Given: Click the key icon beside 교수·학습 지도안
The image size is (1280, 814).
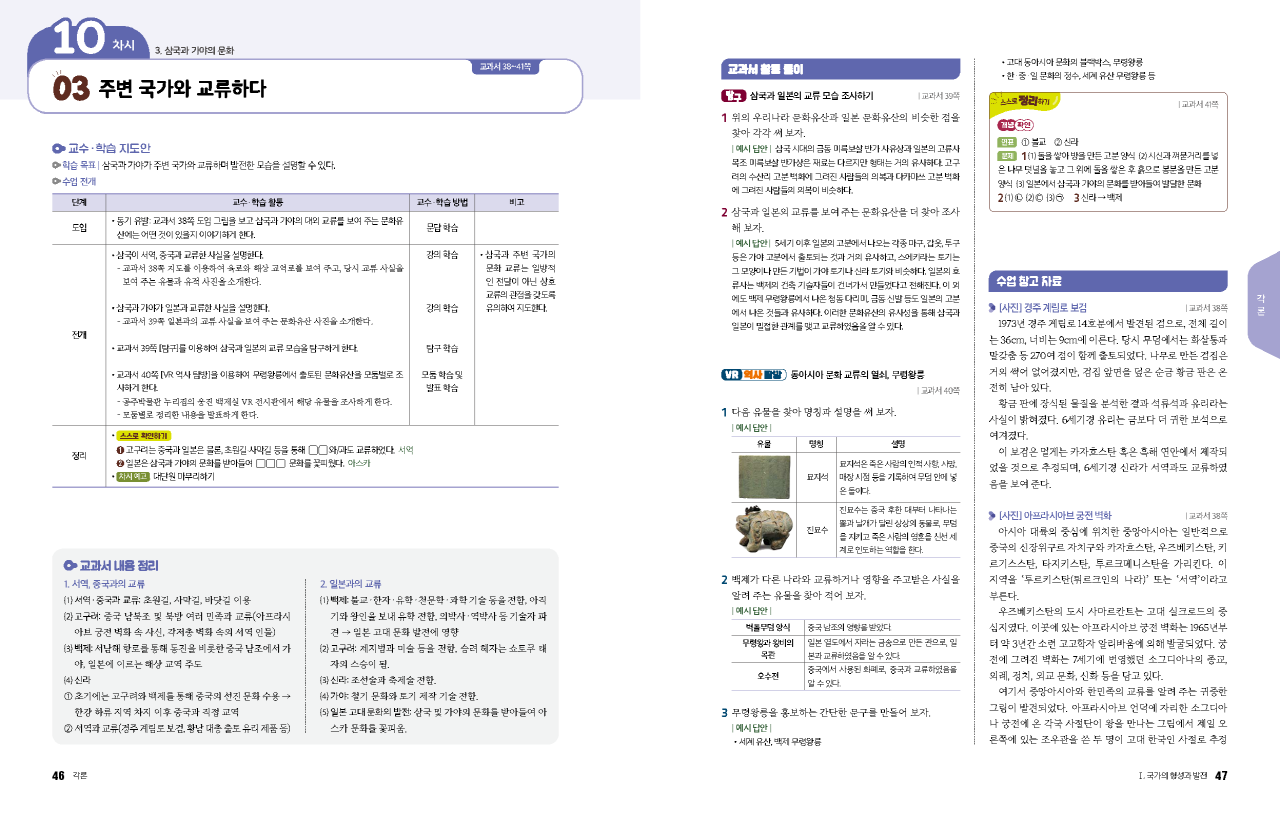Looking at the screenshot, I should [x=58, y=147].
